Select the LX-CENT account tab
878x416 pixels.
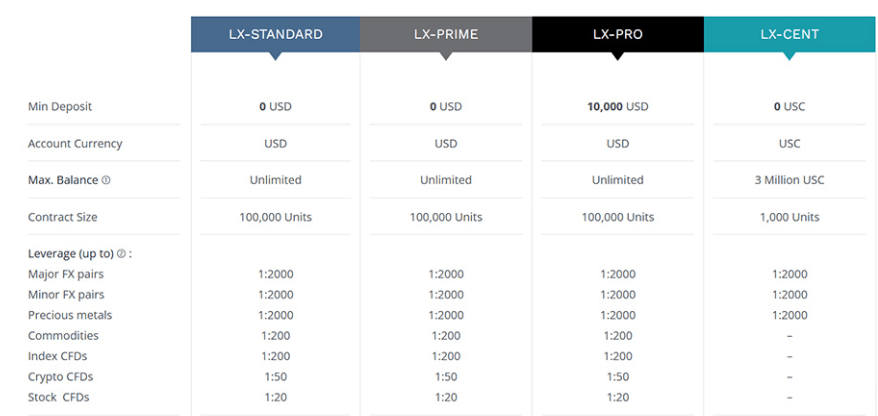(x=790, y=34)
